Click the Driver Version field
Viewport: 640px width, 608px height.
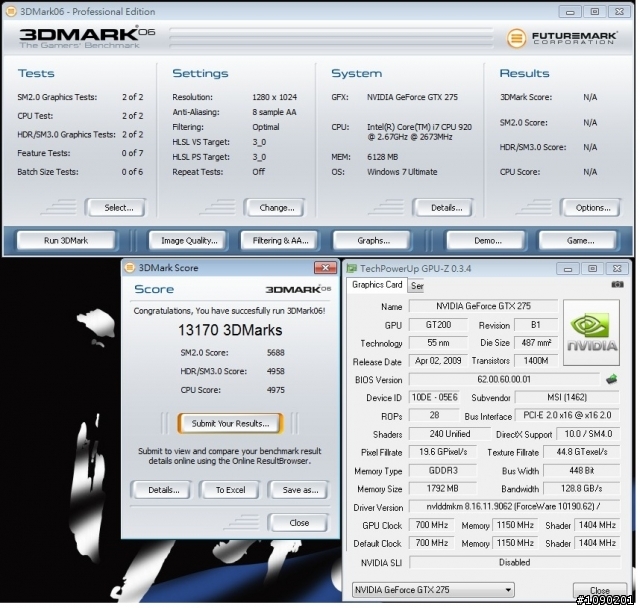point(513,506)
